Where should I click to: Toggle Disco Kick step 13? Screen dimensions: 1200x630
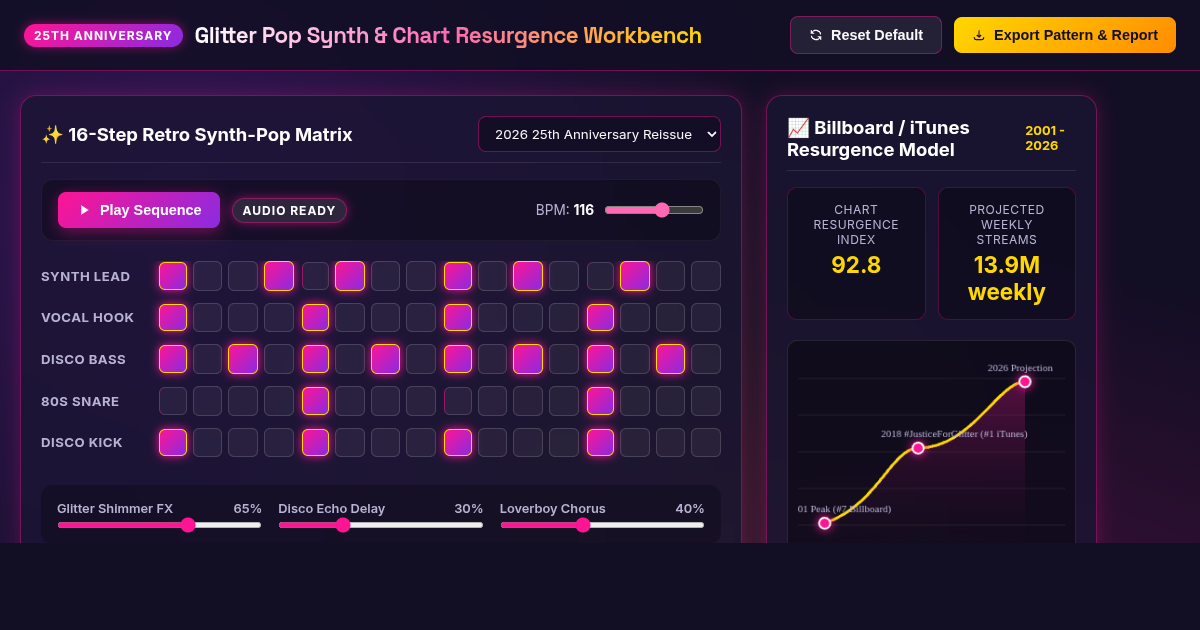(600, 442)
